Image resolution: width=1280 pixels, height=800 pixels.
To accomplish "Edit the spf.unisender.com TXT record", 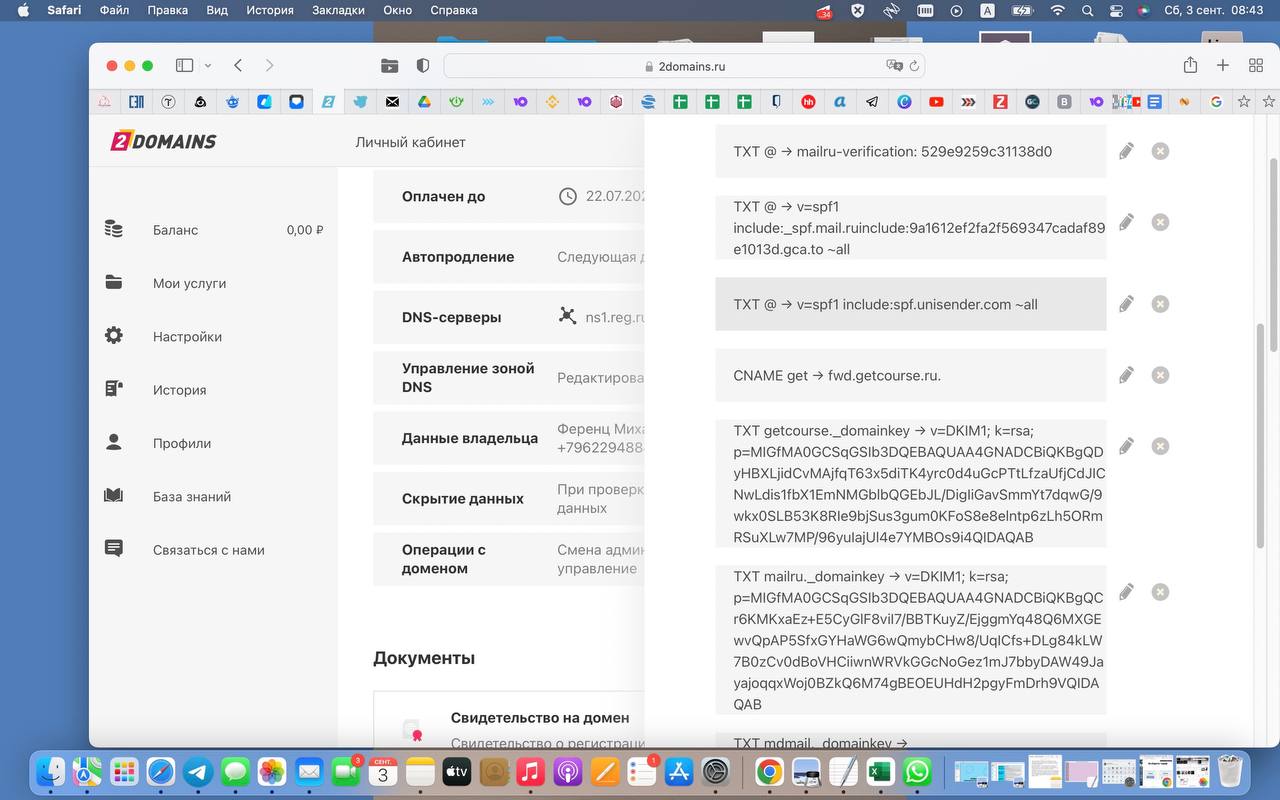I will tap(1126, 303).
